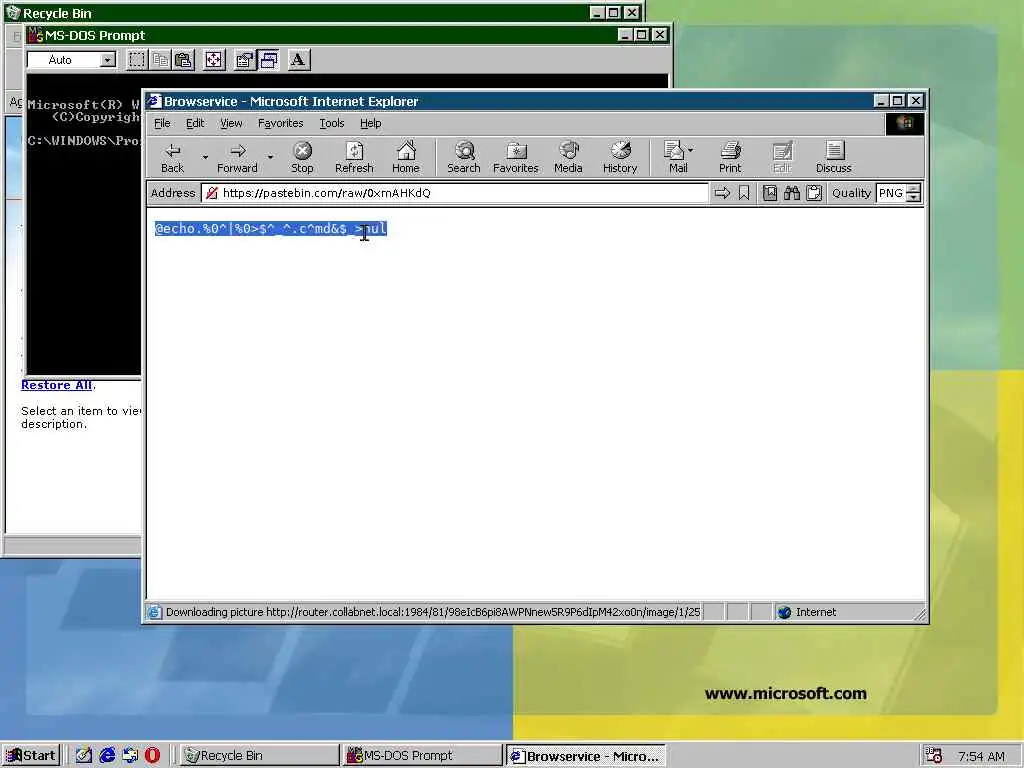
Task: Click the highlighted @echo text line
Action: [271, 229]
